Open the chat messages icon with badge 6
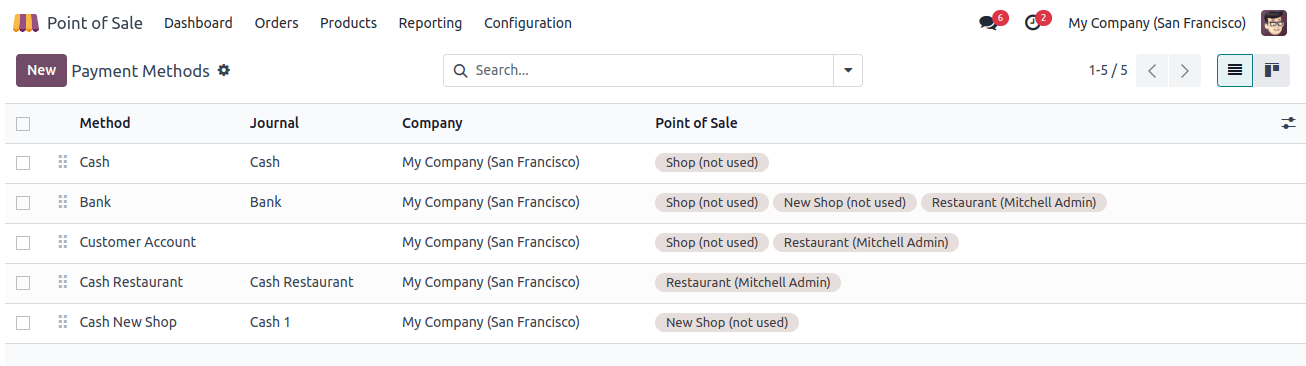Screen dimensions: 1306x366 point(989,23)
